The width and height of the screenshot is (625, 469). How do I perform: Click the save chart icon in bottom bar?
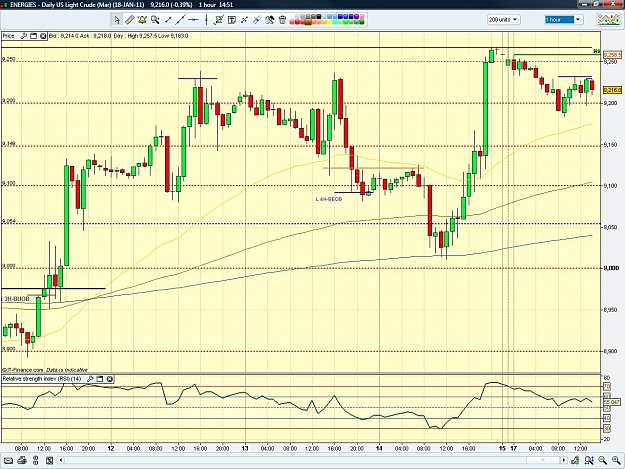pyautogui.click(x=49, y=461)
